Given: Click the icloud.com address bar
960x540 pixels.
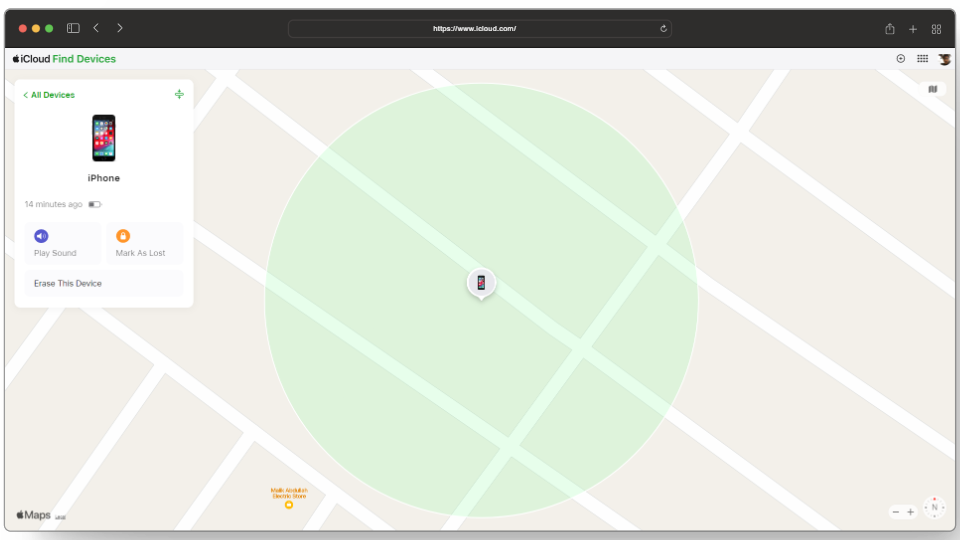Looking at the screenshot, I should point(479,29).
